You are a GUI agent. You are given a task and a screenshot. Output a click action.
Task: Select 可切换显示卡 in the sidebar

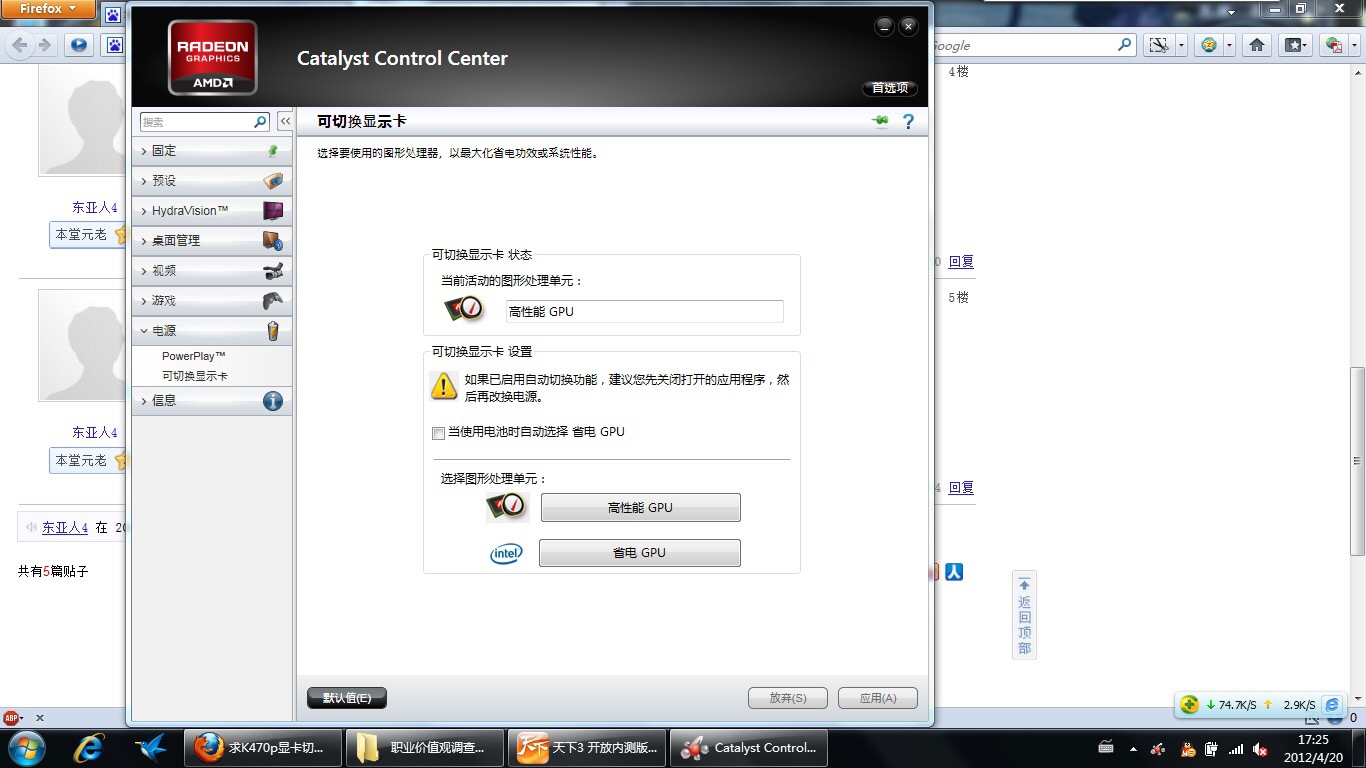(x=195, y=376)
